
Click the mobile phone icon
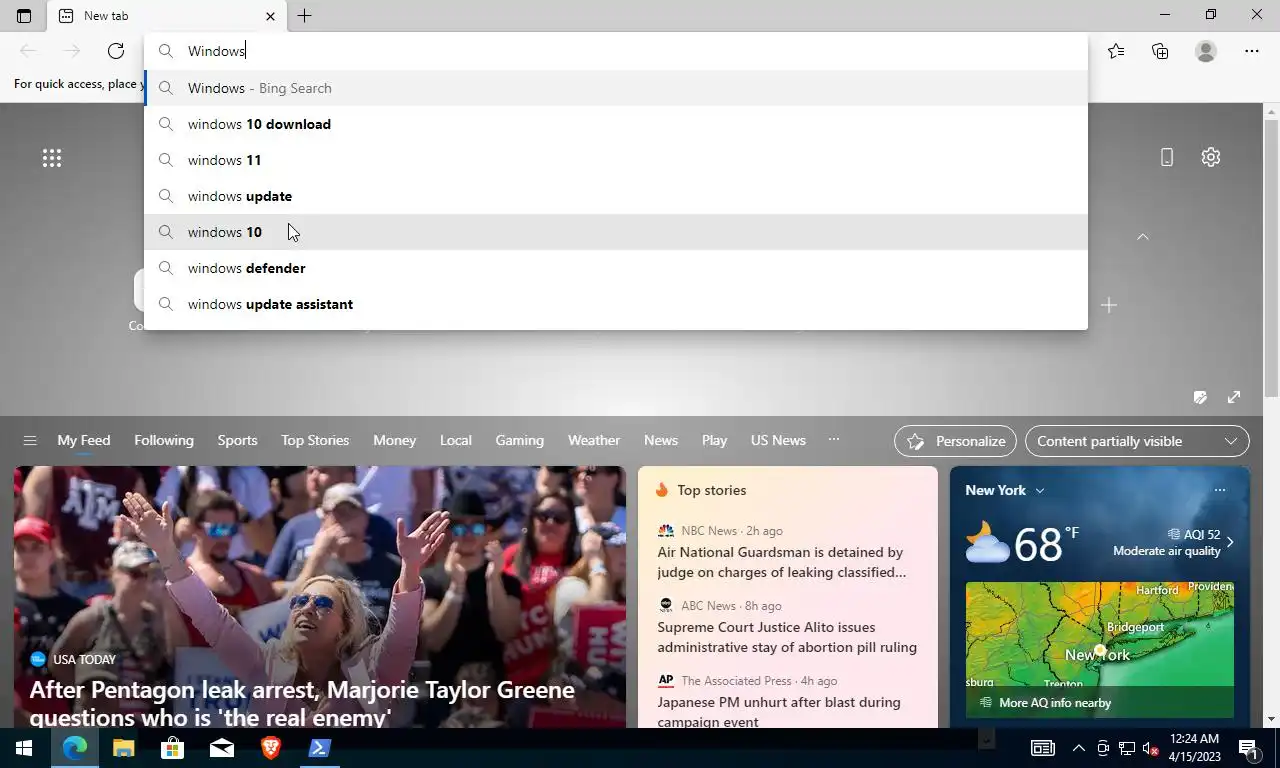(x=1167, y=157)
